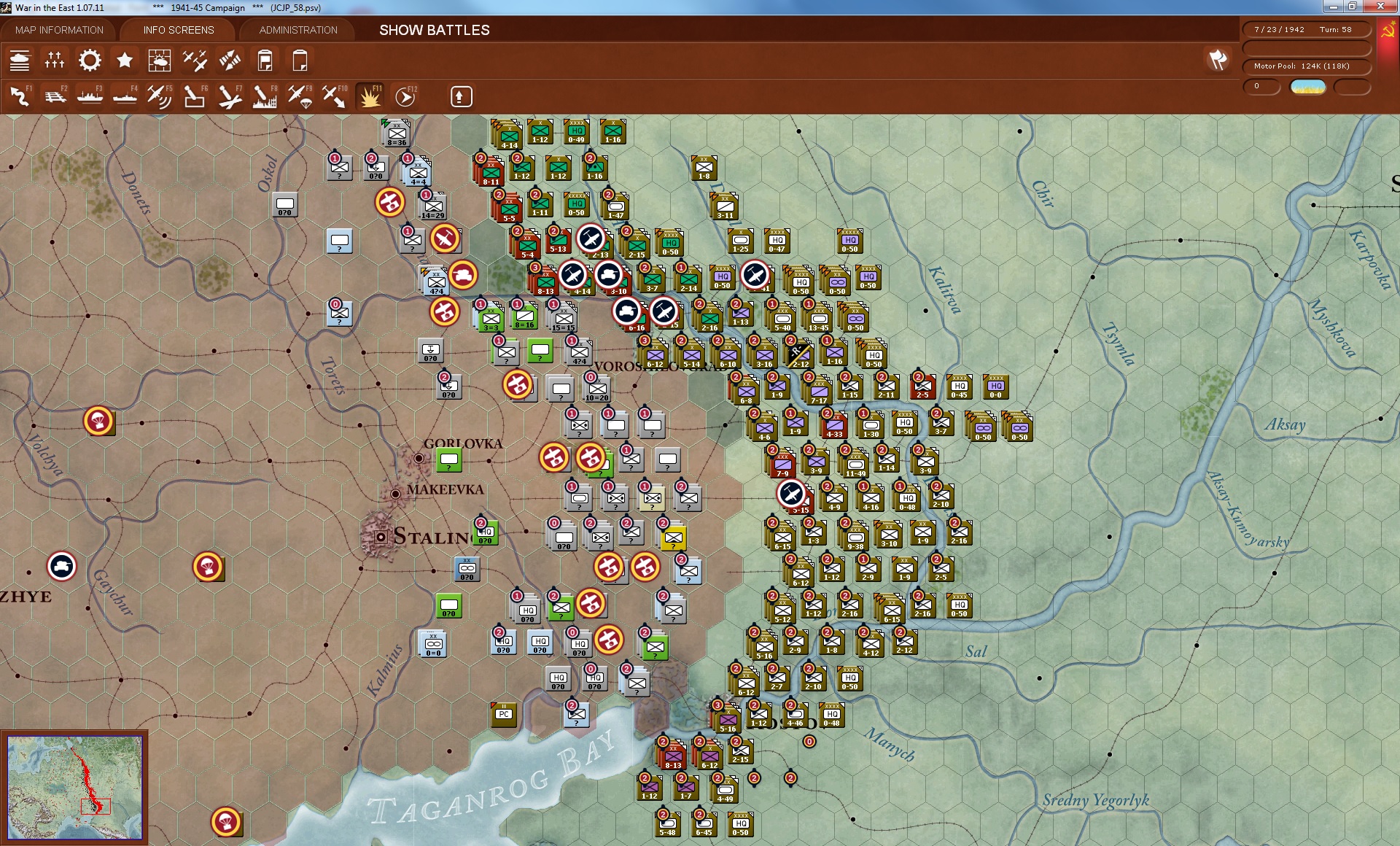
Task: Open the blank clipboard log icon
Action: [300, 61]
